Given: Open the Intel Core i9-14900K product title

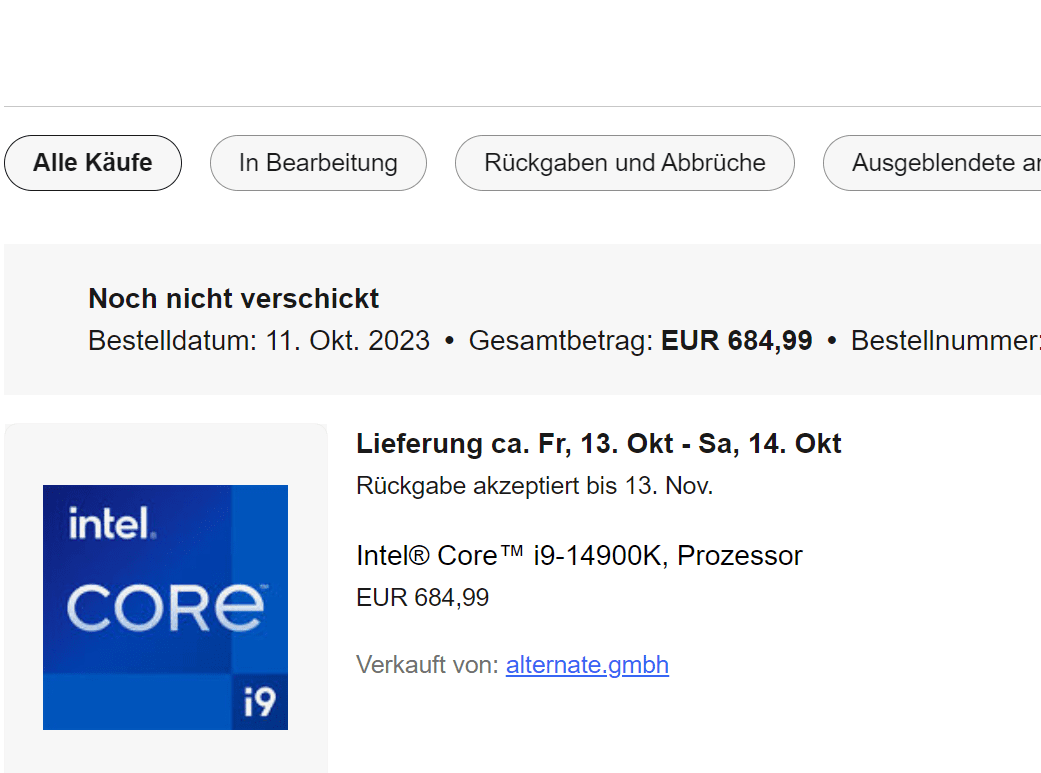Looking at the screenshot, I should click(x=579, y=556).
